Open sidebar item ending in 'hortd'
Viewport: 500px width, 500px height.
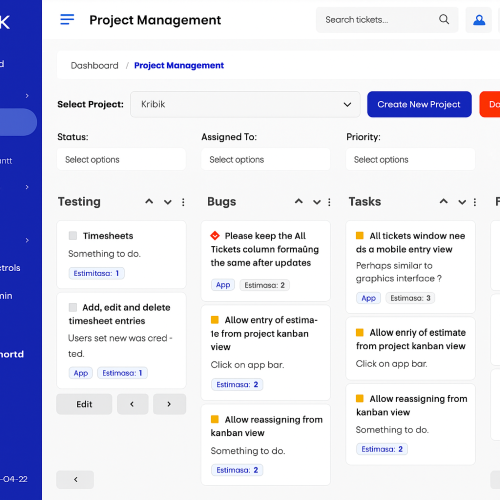point(12,354)
